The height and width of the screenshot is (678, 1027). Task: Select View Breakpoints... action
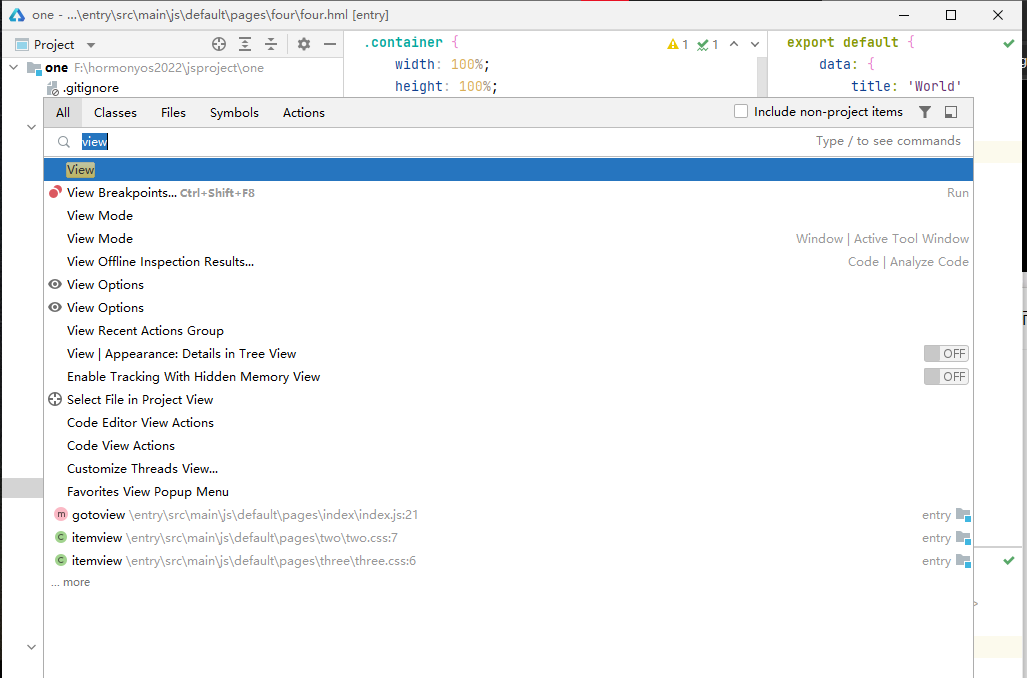click(x=508, y=193)
